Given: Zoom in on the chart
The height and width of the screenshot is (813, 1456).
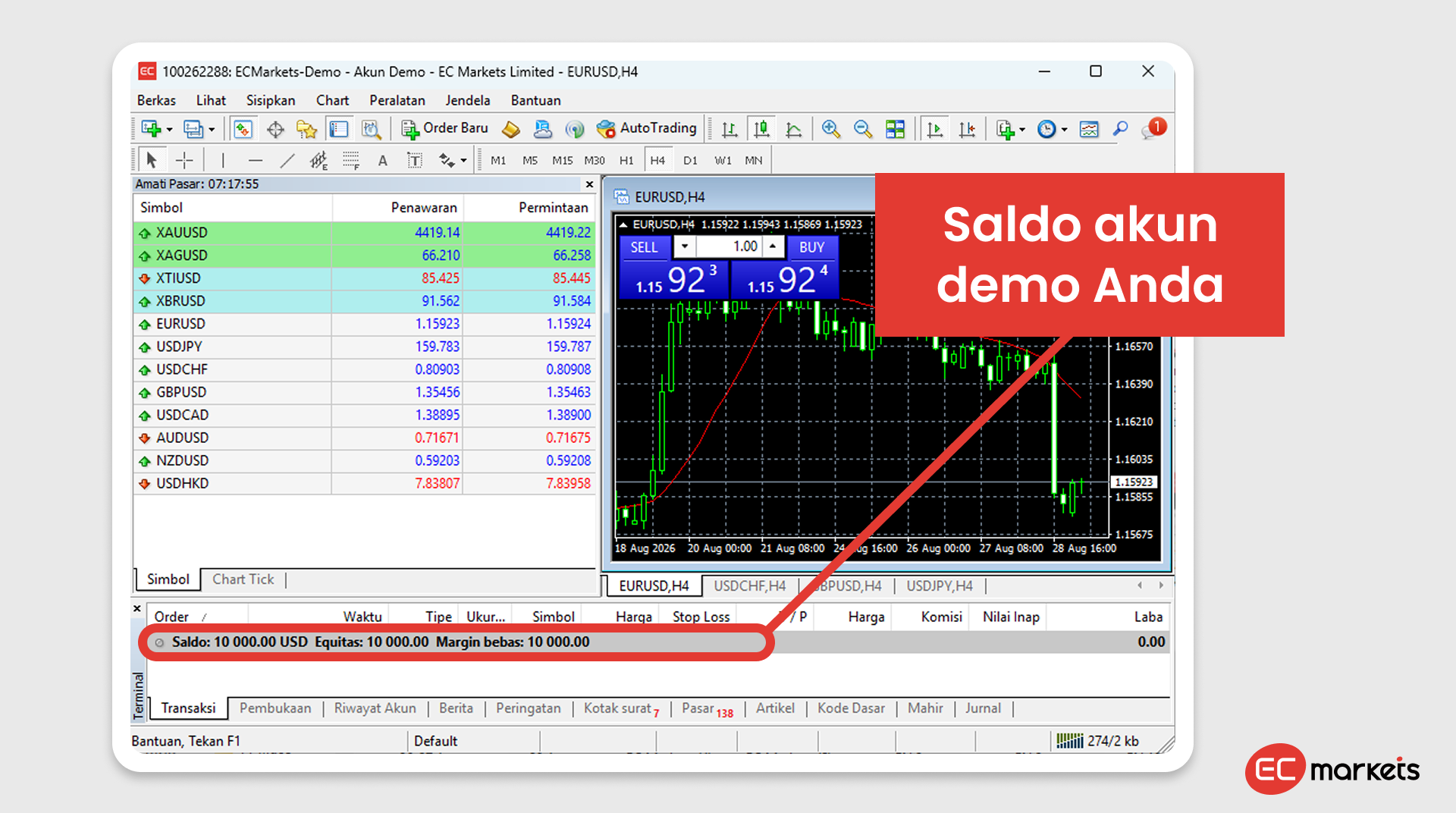Looking at the screenshot, I should point(831,129).
